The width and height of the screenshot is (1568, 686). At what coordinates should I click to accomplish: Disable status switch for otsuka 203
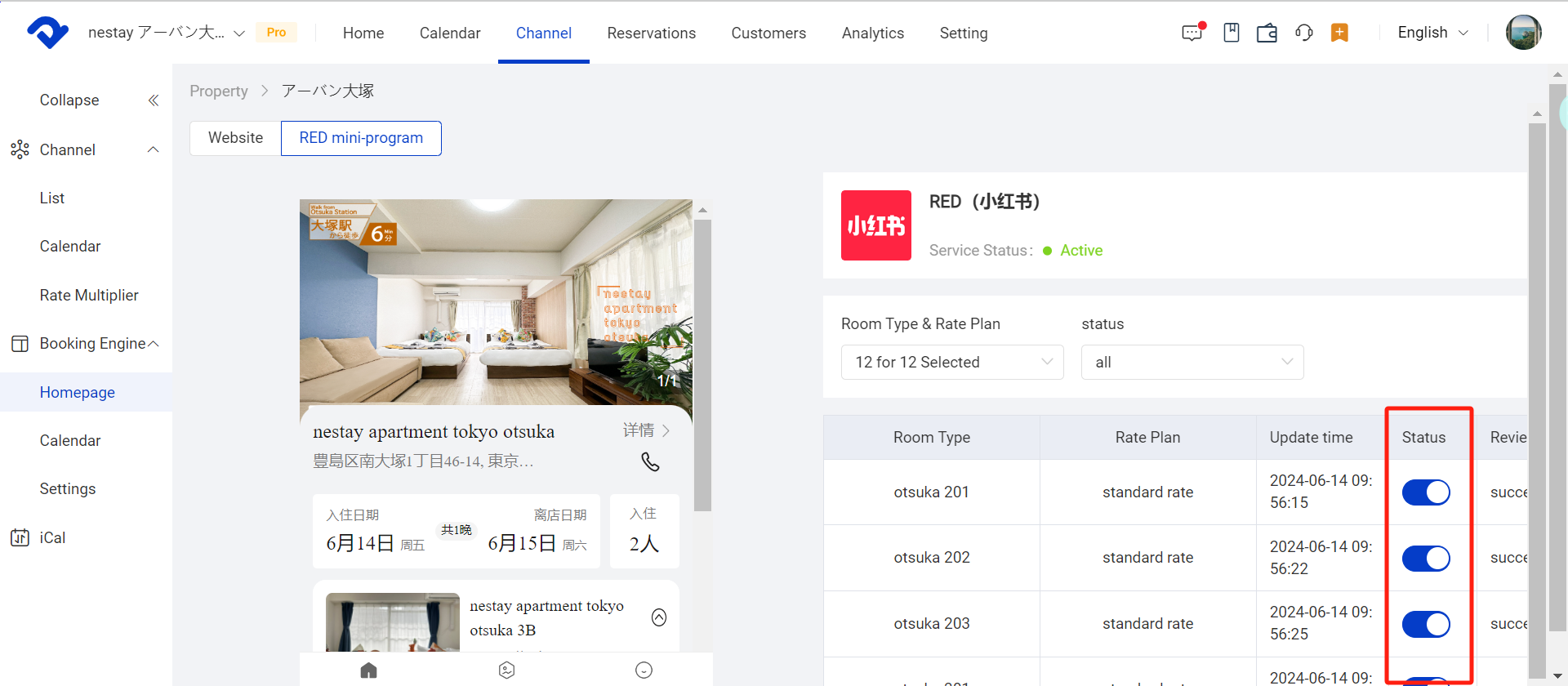(1425, 624)
